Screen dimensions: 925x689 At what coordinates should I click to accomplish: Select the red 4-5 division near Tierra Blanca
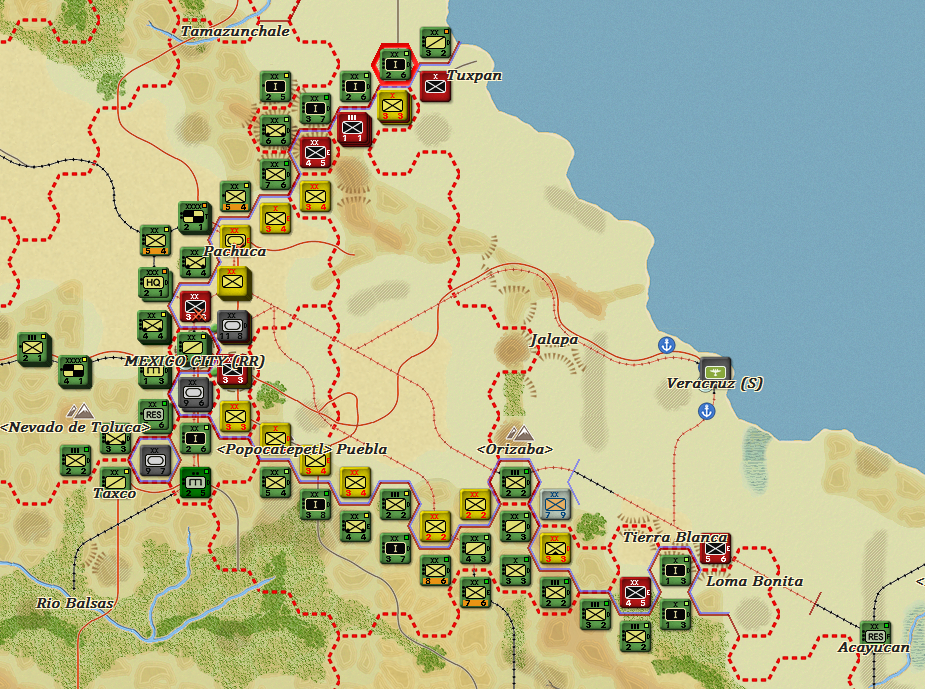coord(635,593)
